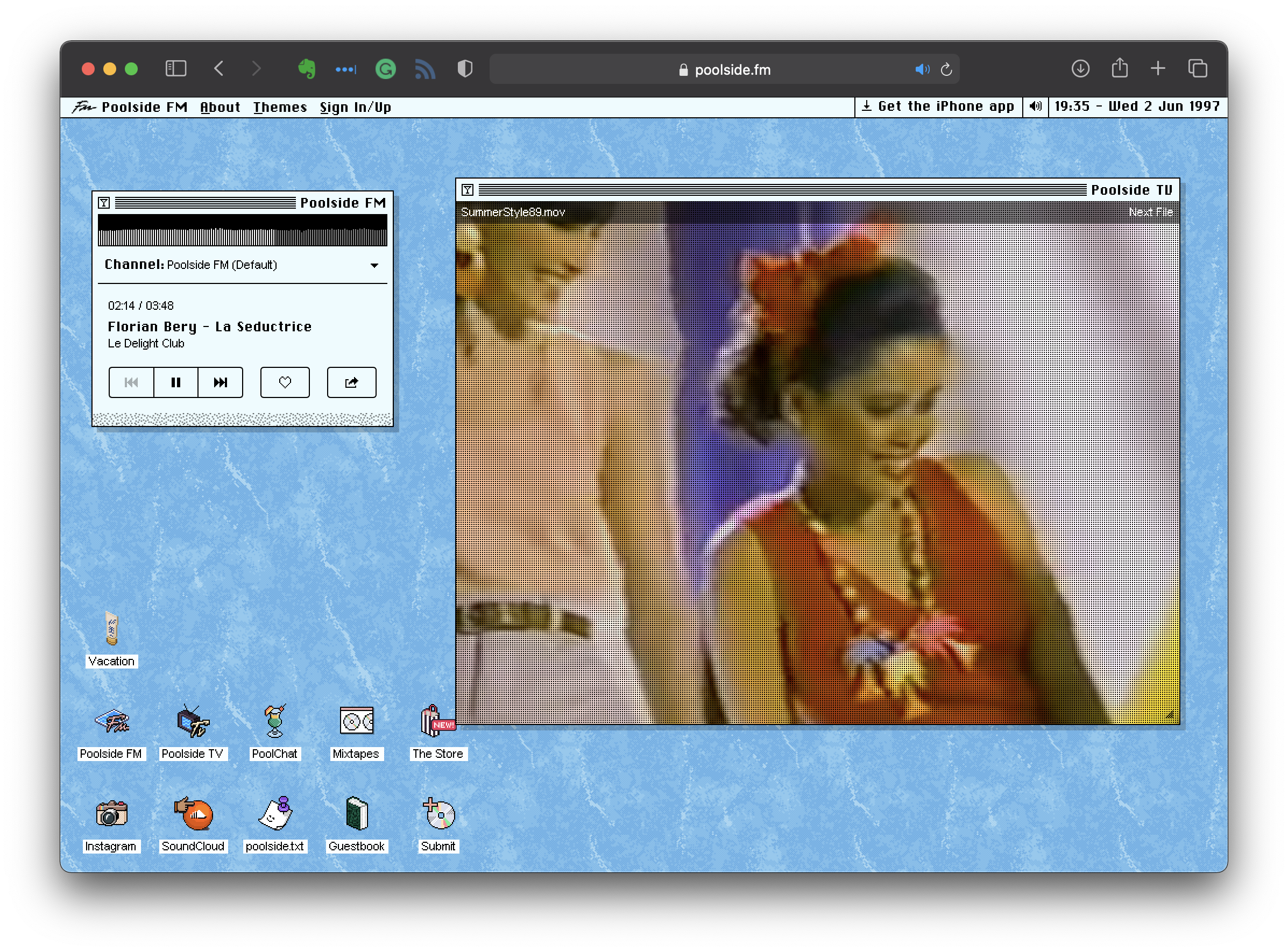Open the About menu
1288x952 pixels.
point(220,107)
